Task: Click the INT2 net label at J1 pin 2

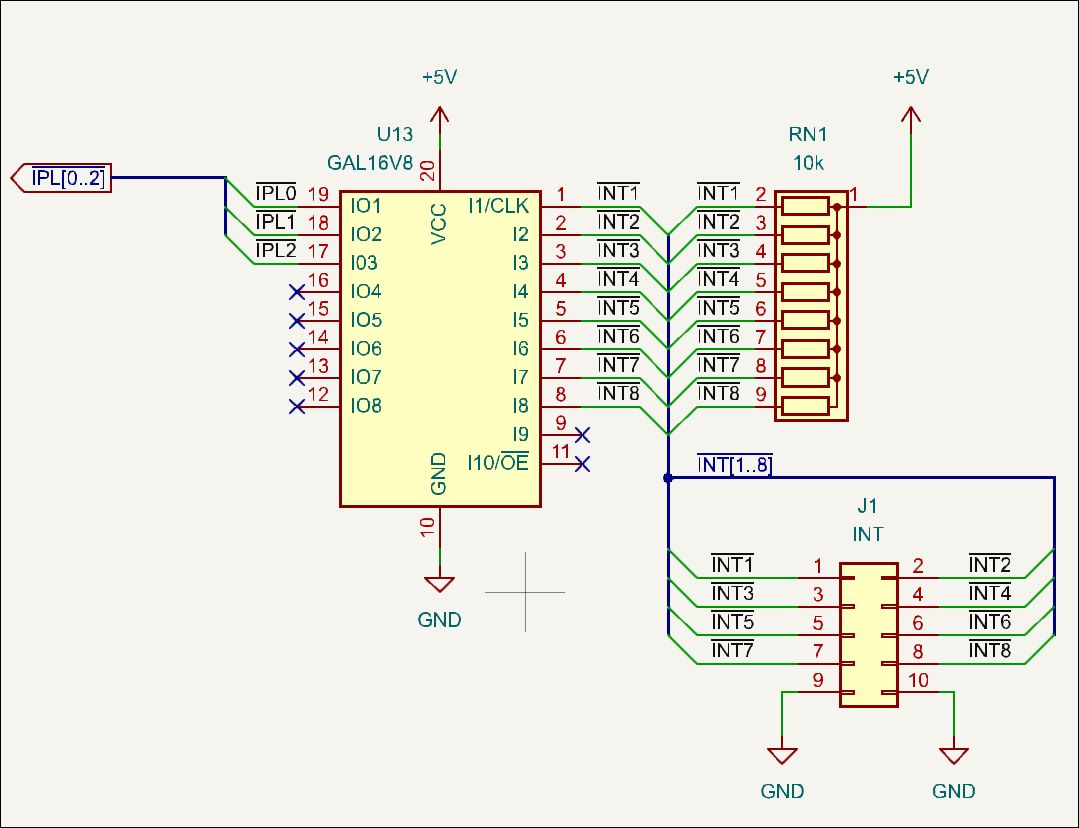Action: (x=990, y=565)
